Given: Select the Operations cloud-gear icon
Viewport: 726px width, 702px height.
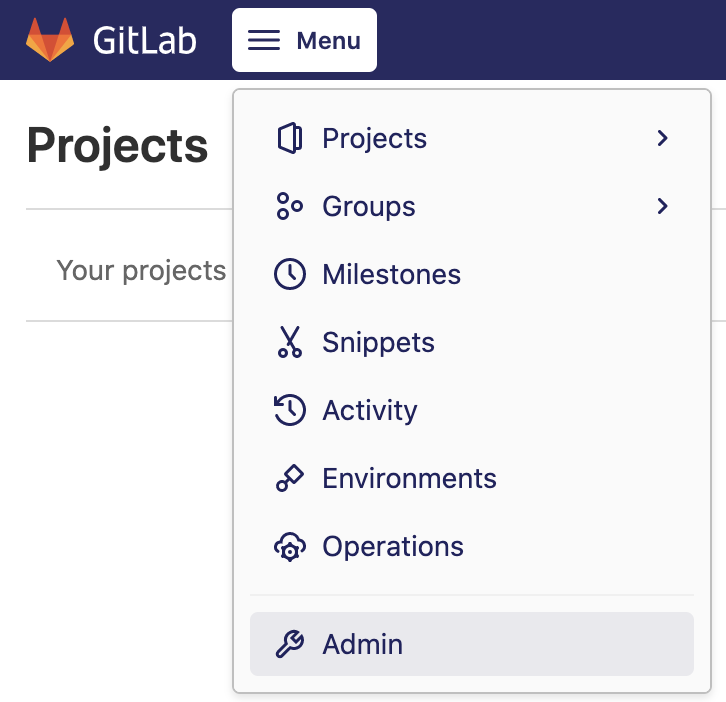Looking at the screenshot, I should (x=289, y=547).
